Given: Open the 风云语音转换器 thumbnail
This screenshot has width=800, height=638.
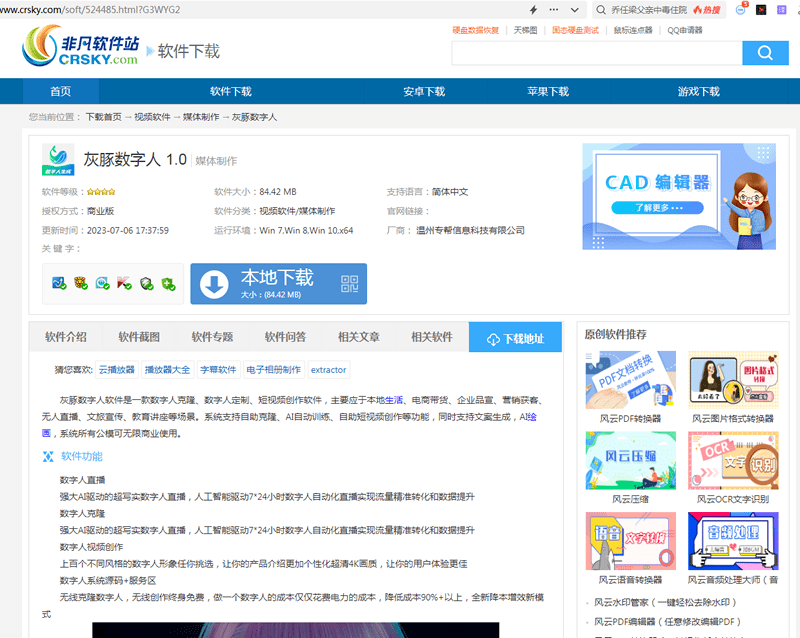Looking at the screenshot, I should click(x=631, y=541).
